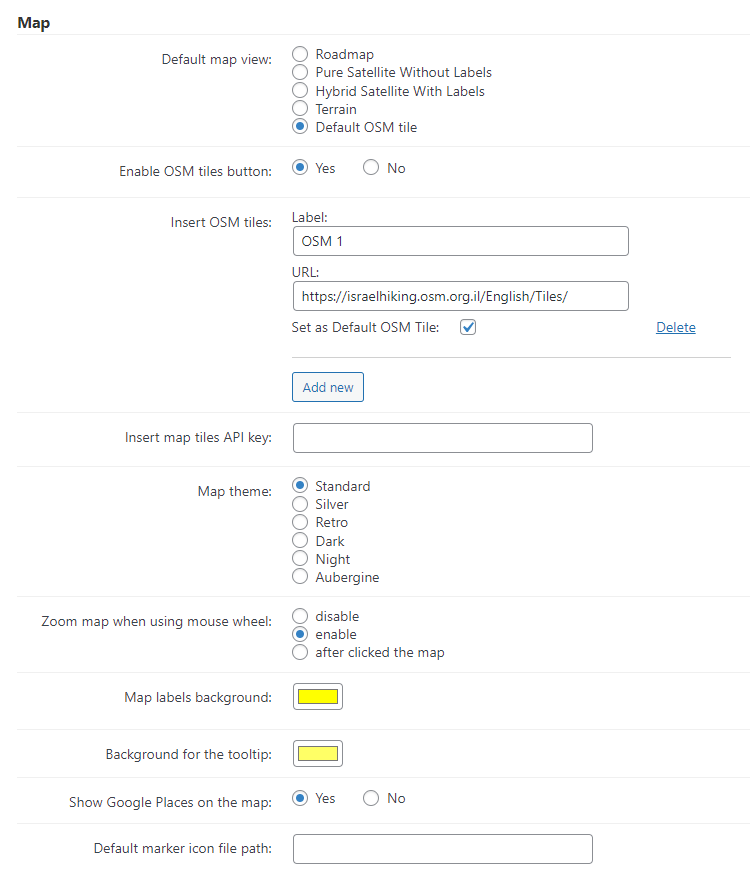Click the Map theme label text
Image resolution: width=750 pixels, height=880 pixels.
point(235,491)
